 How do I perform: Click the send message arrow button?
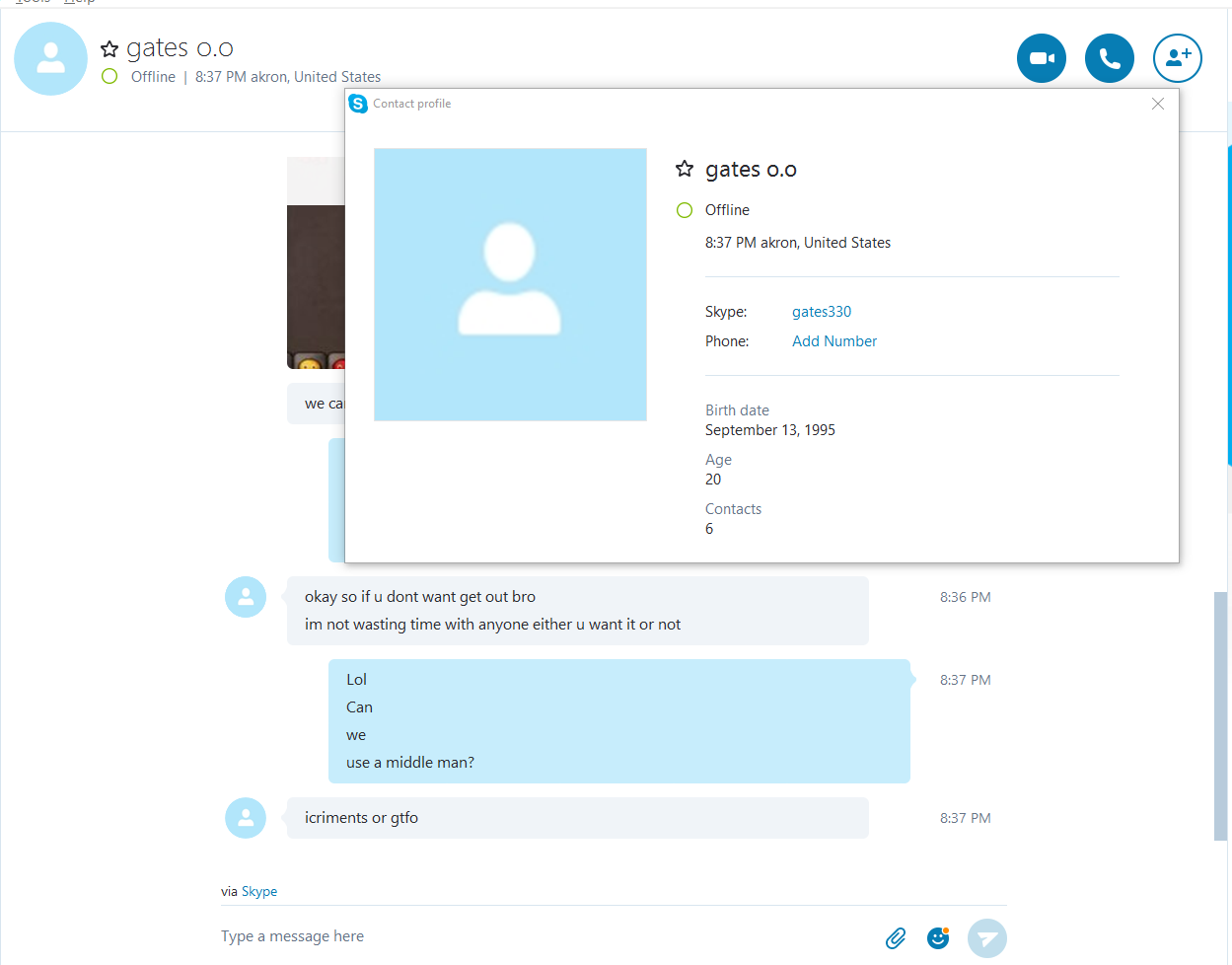point(987,938)
